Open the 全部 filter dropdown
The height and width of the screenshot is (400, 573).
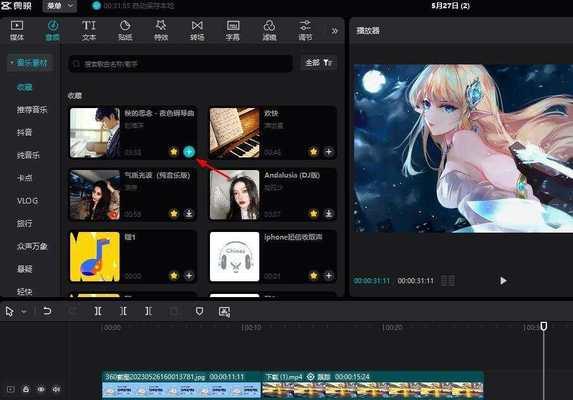pyautogui.click(x=318, y=63)
